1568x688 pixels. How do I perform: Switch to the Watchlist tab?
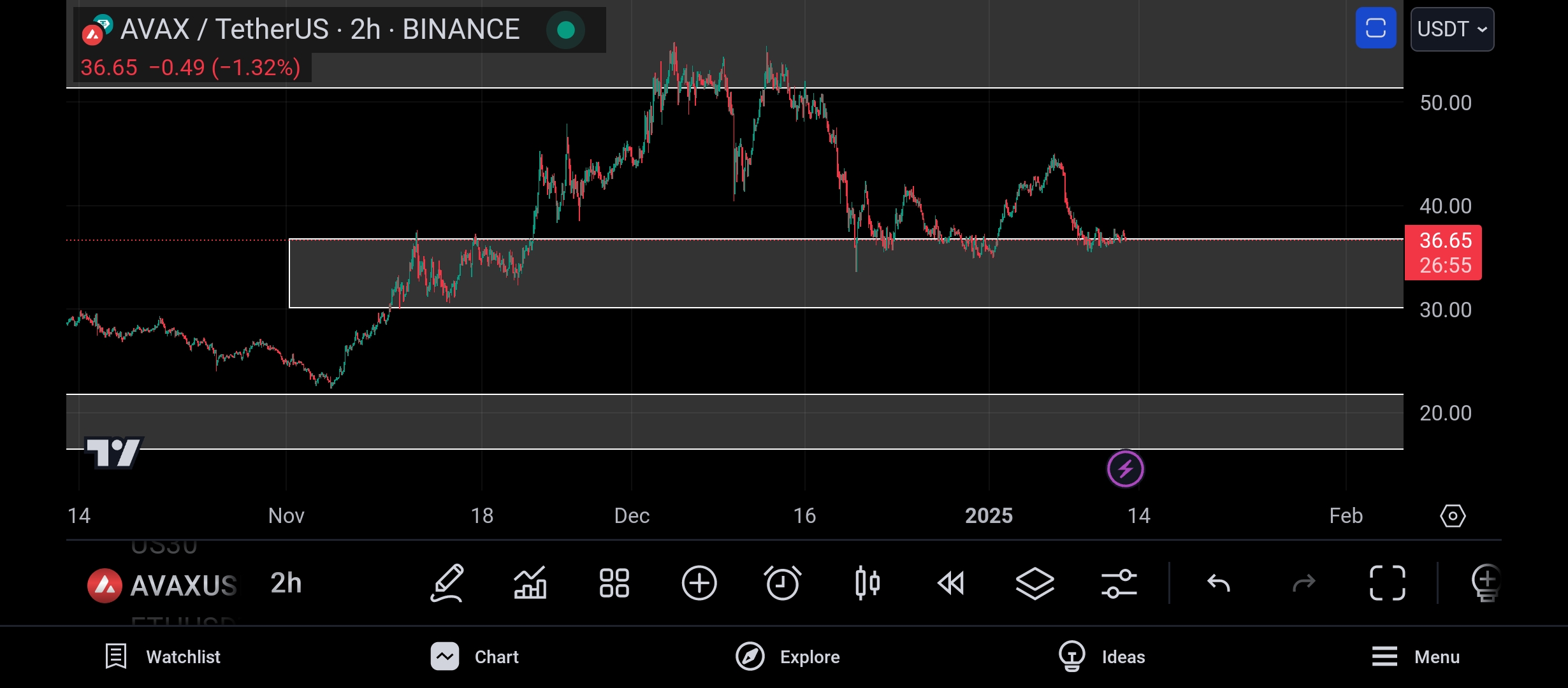point(163,657)
